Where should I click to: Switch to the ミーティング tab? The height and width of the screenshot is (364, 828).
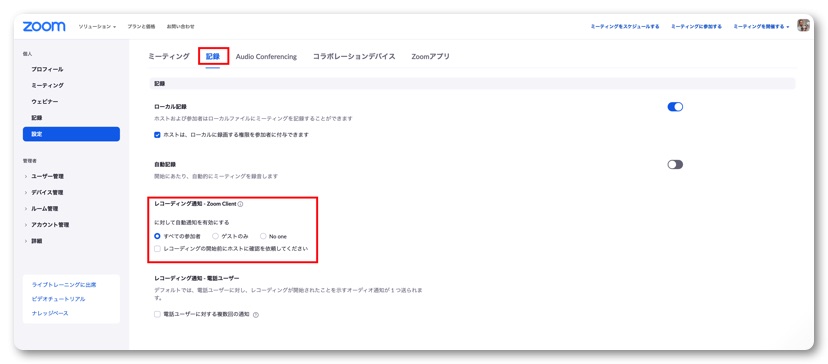[x=168, y=57]
